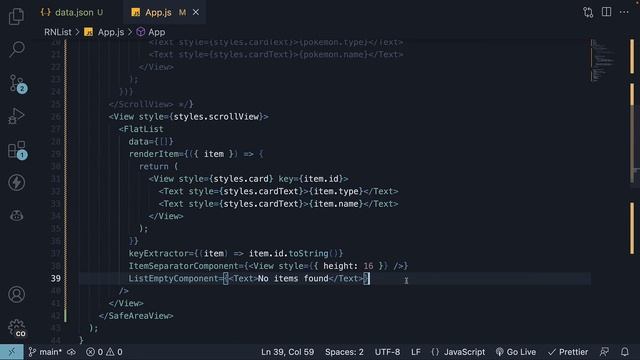Click the feedback icon in status bar

pos(604,352)
